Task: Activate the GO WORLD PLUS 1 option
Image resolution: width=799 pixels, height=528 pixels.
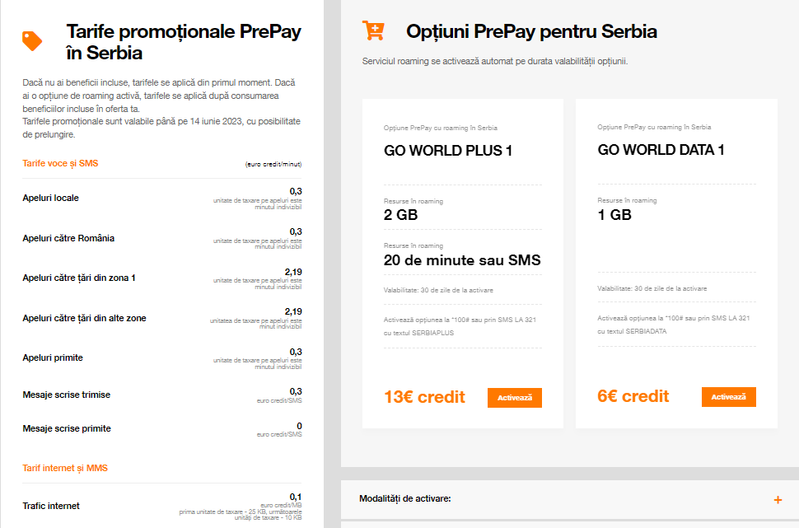Action: click(x=514, y=397)
